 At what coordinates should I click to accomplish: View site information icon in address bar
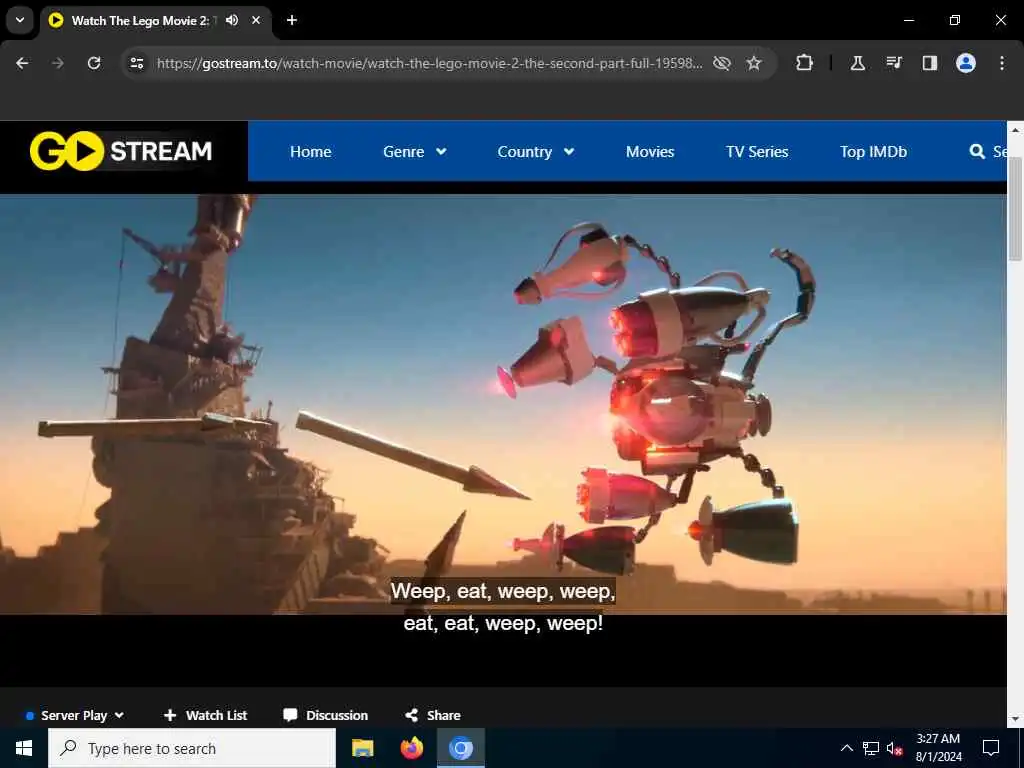[136, 63]
